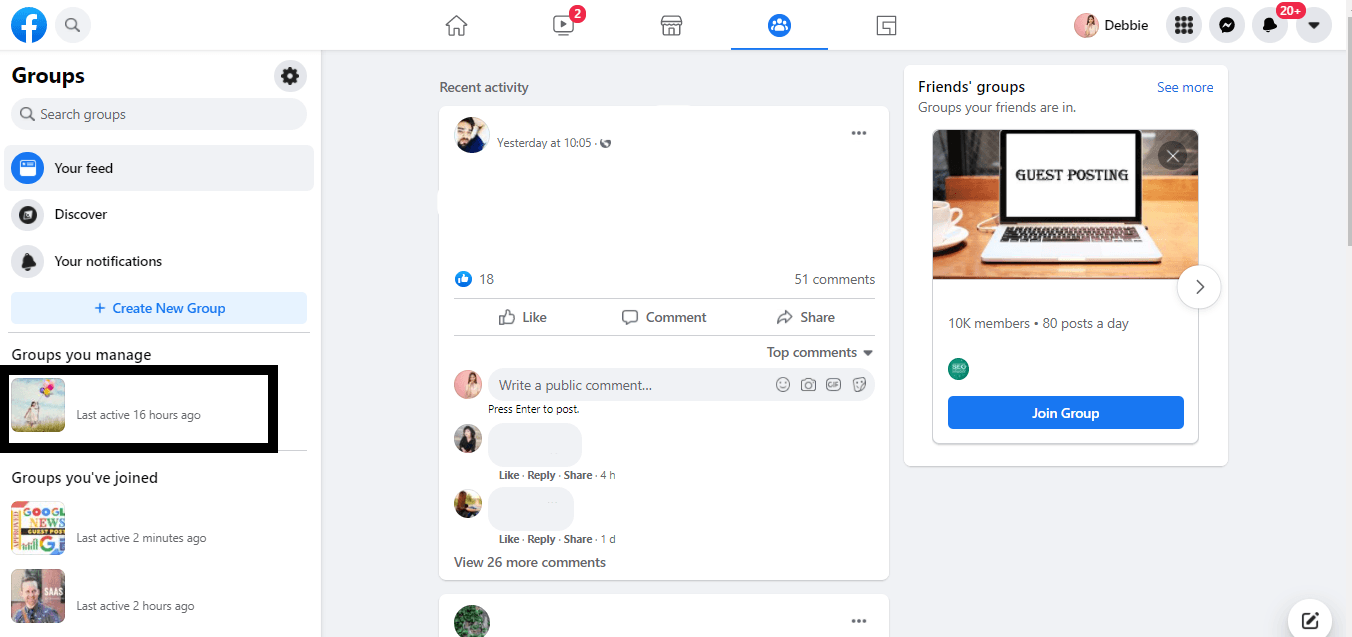Viewport: 1352px width, 637px height.
Task: Open the notifications bell
Action: tap(1270, 24)
